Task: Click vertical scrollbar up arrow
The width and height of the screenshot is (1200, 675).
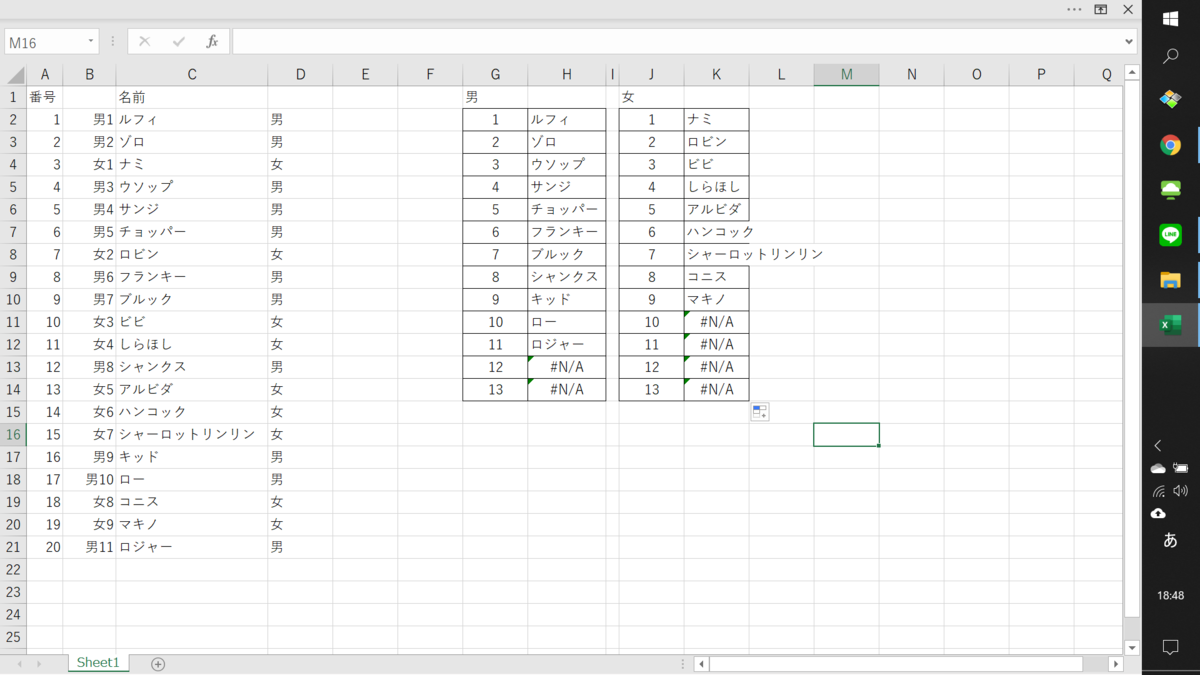Action: 1132,73
